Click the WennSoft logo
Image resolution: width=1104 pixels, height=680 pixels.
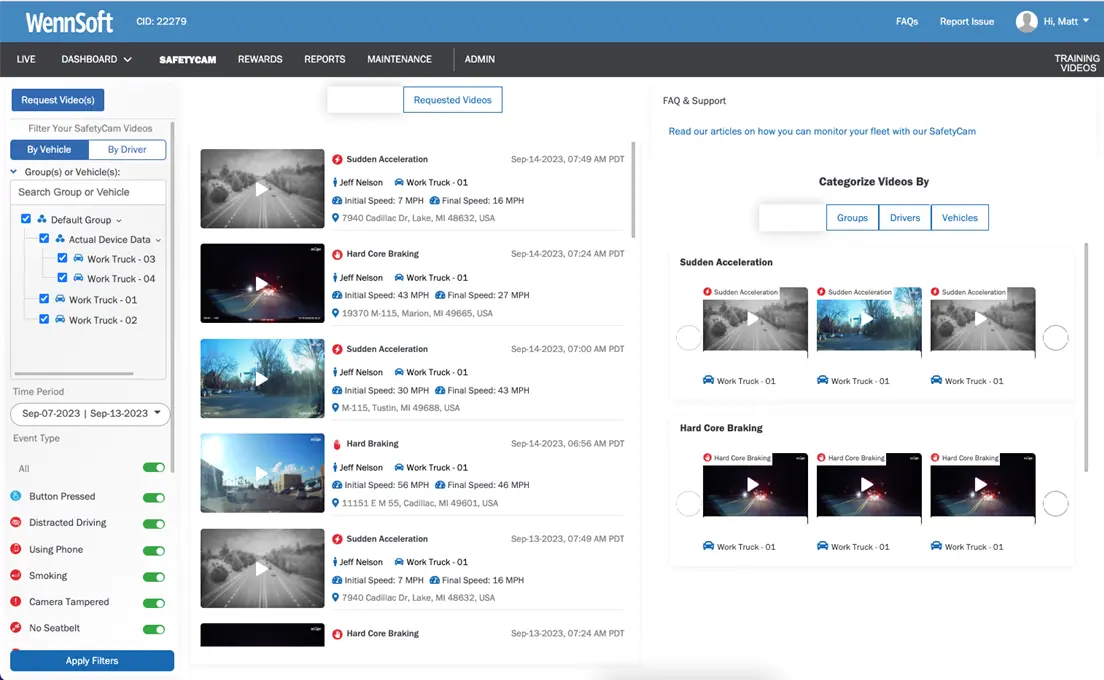(x=68, y=21)
